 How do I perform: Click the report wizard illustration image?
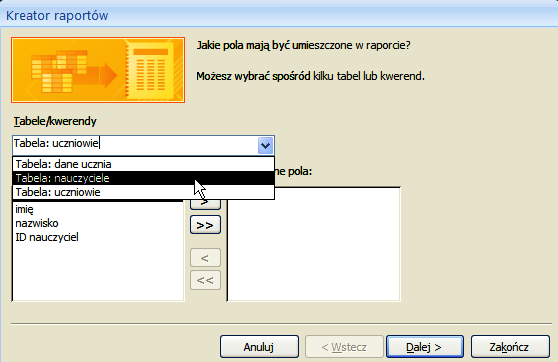(x=98, y=70)
